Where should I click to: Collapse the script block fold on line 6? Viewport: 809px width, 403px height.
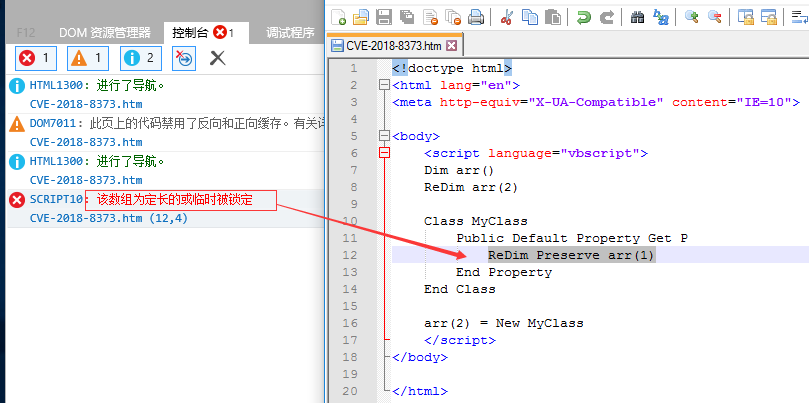[x=384, y=153]
